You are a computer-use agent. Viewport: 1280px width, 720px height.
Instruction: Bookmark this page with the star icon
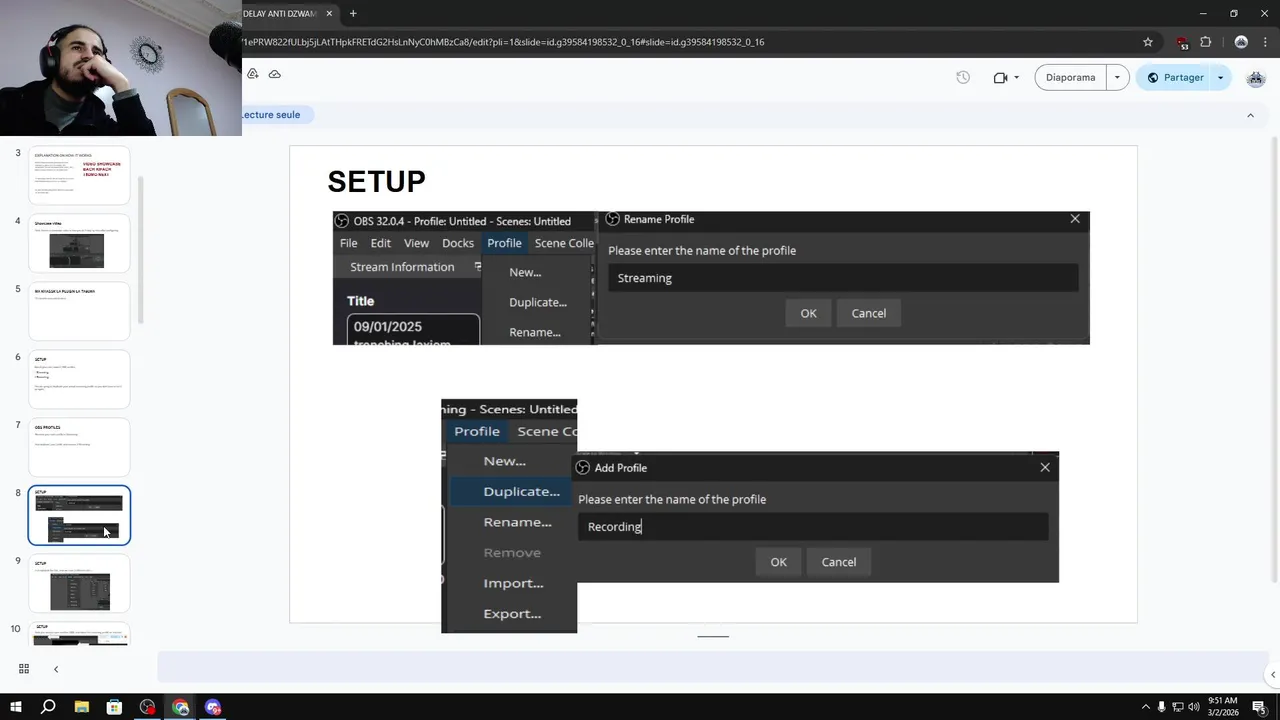coord(1148,42)
